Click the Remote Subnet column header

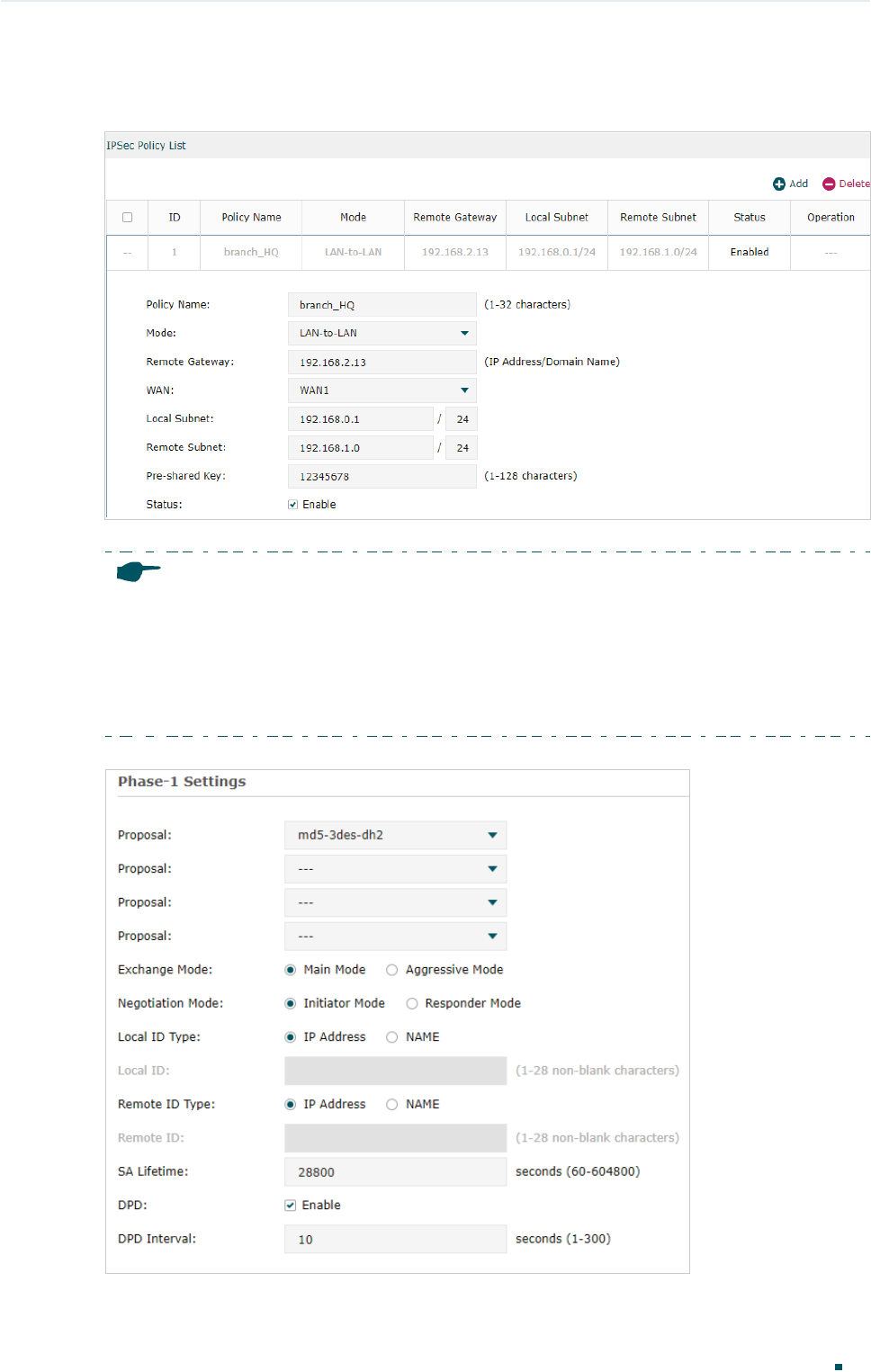[658, 218]
